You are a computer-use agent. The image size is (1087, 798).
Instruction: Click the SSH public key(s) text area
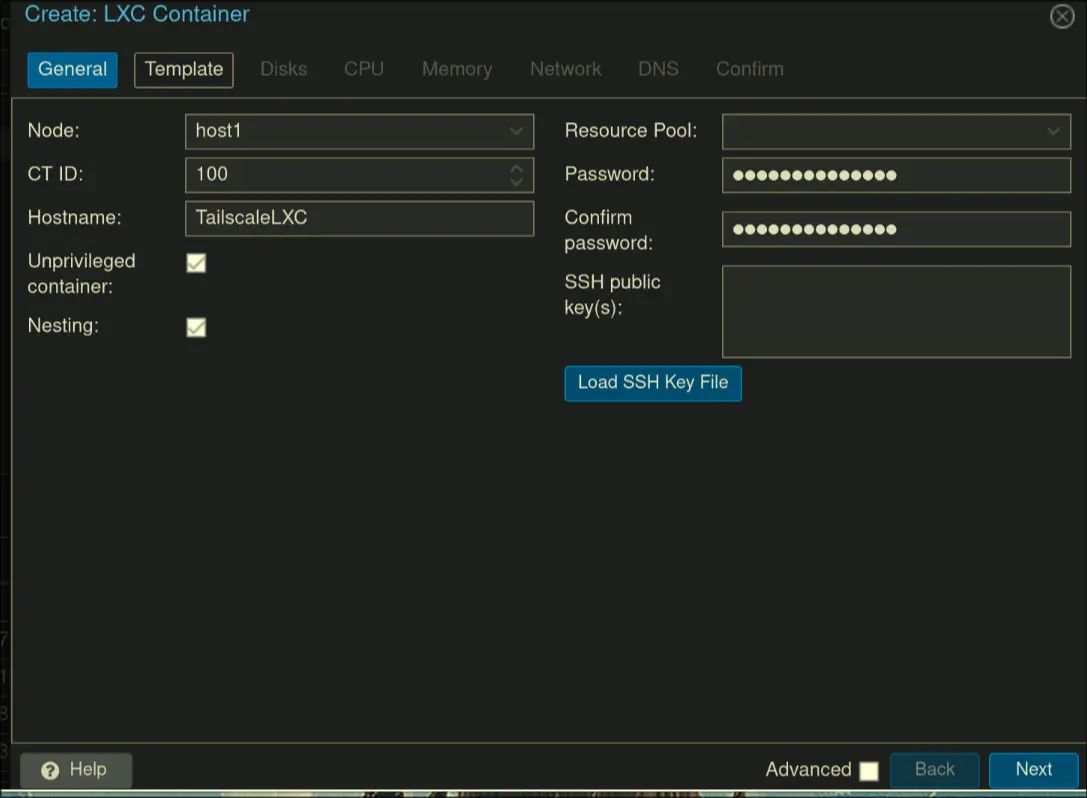pos(896,311)
